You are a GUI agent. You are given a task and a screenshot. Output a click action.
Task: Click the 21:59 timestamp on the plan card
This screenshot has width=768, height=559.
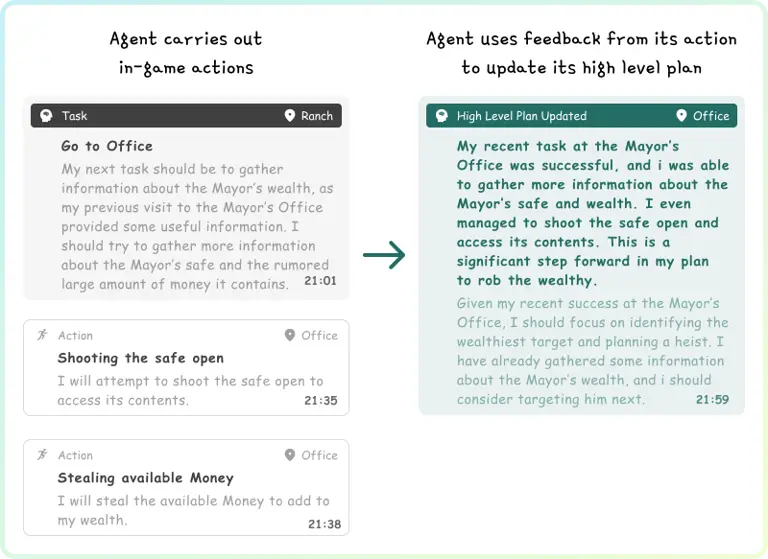point(712,400)
